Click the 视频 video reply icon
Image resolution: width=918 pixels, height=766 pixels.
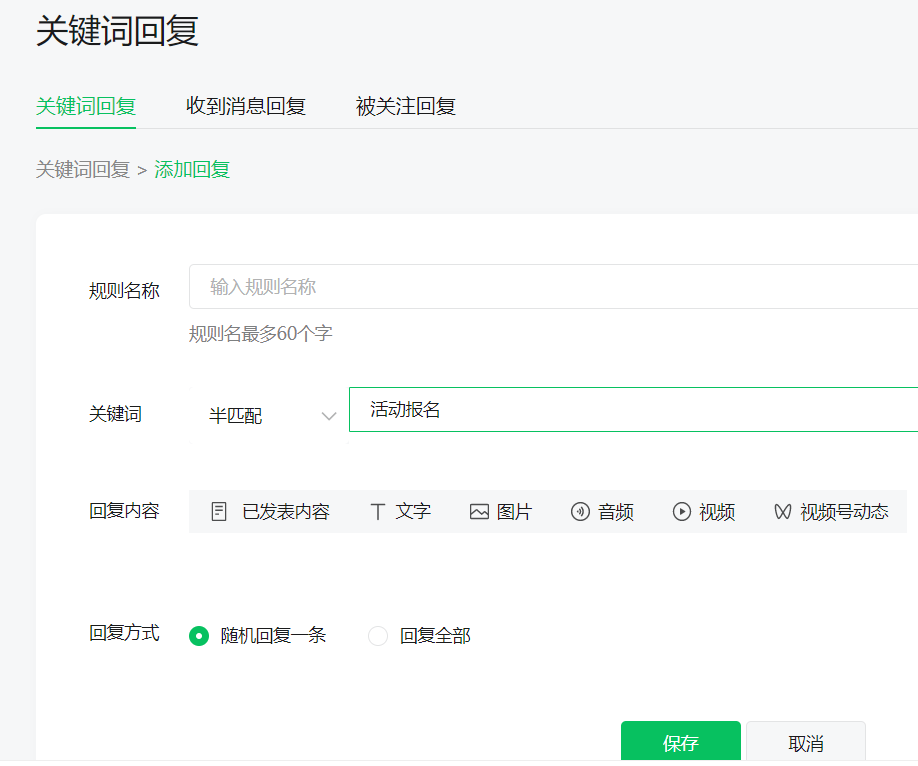pos(704,511)
